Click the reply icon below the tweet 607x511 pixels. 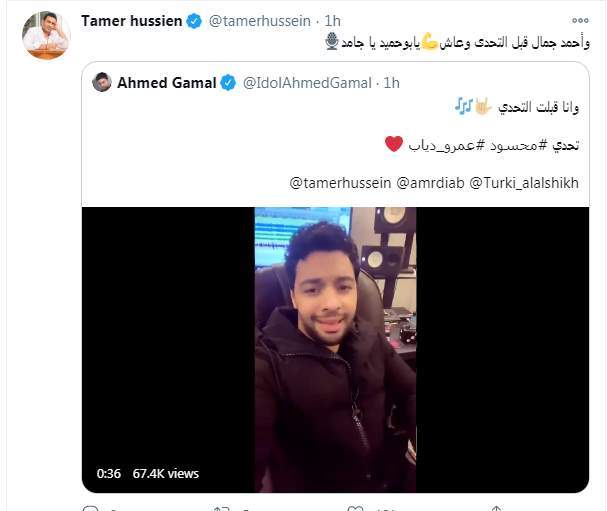pos(91,508)
